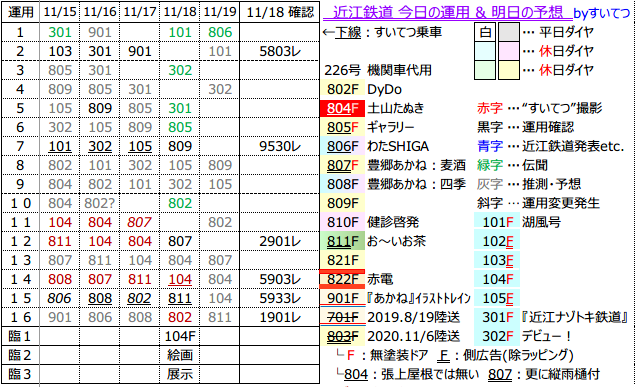Click the 807F legend cell
The image size is (635, 387).
tap(343, 165)
